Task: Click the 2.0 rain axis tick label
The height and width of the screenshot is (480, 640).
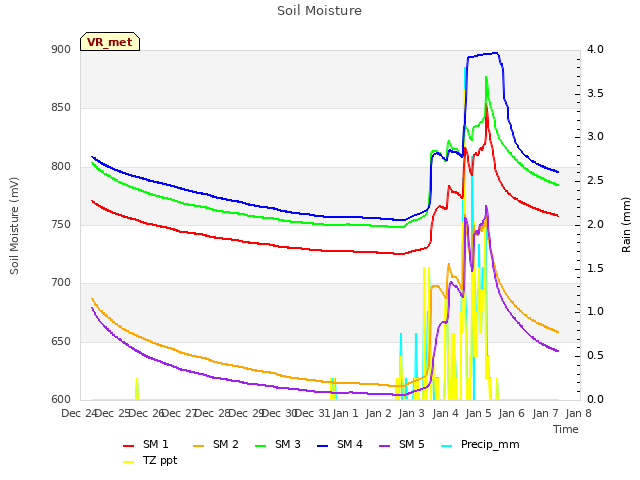Action: coord(595,224)
